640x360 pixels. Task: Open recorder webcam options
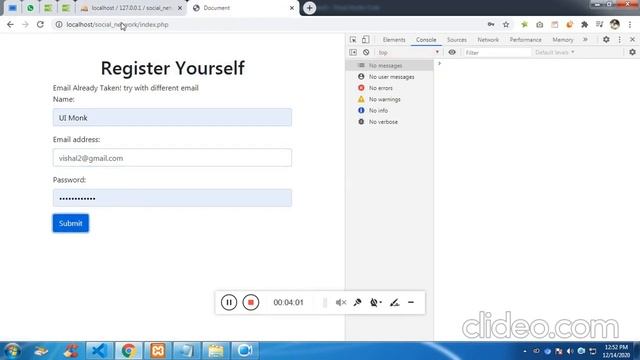(376, 302)
